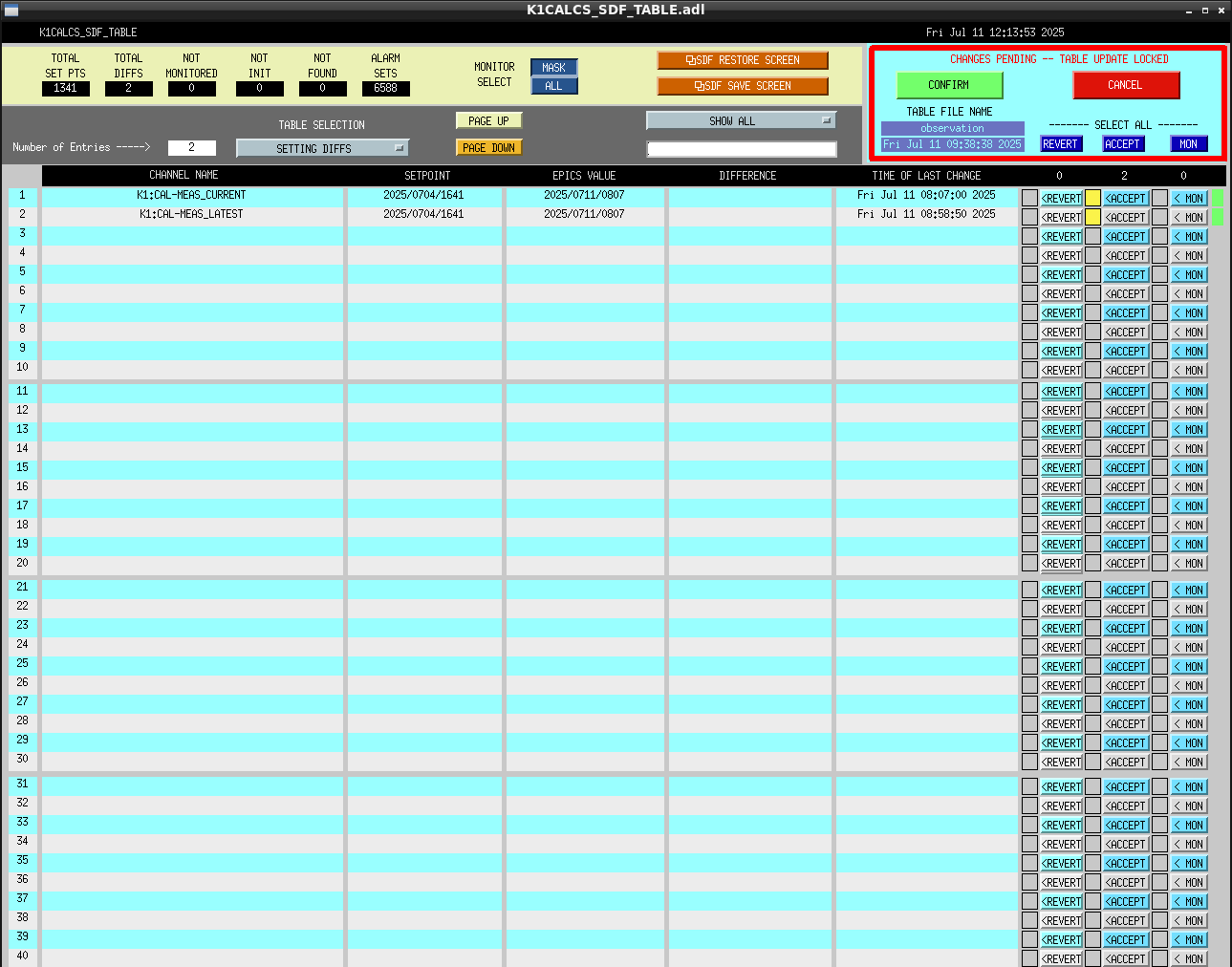Click < MON button for row 15

pos(1189,467)
